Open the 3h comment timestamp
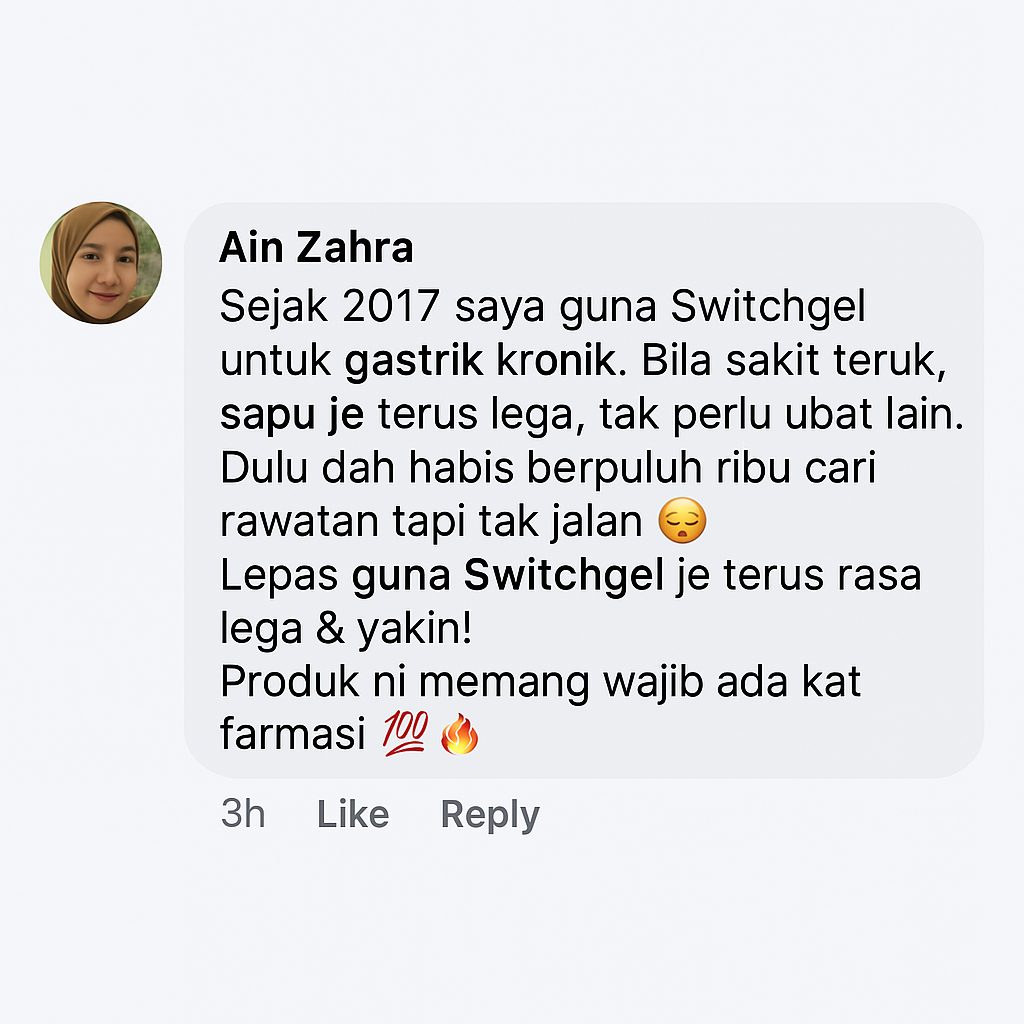1024x1024 pixels. (243, 814)
